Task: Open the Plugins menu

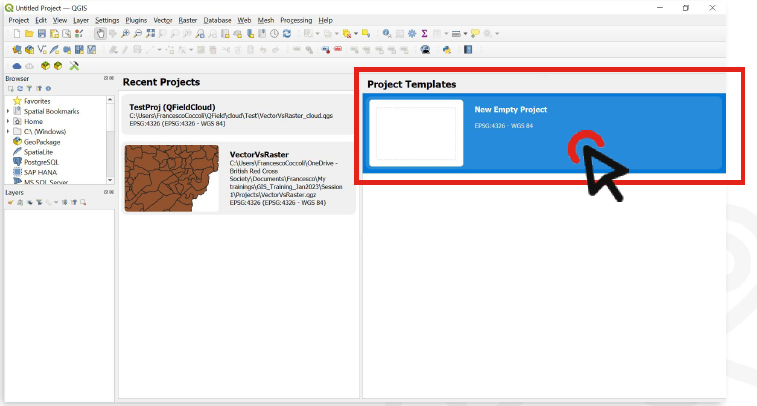Action: point(136,20)
